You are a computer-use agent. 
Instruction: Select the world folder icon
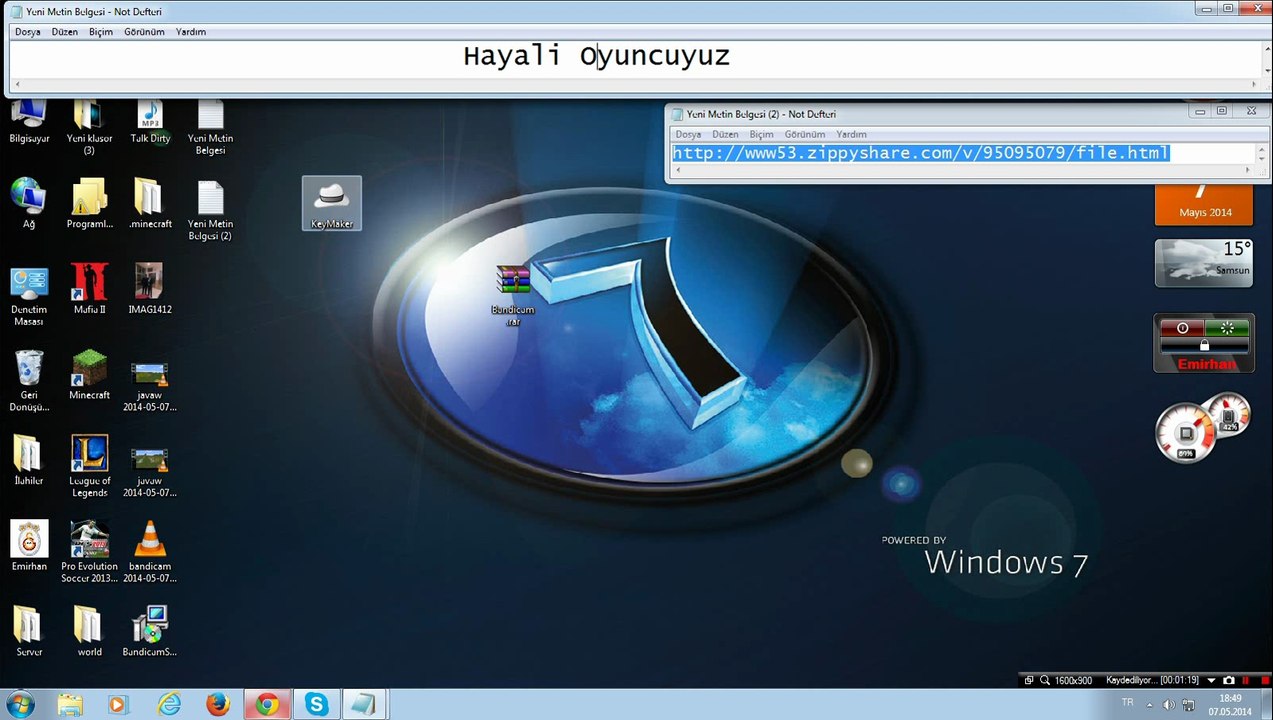(89, 632)
